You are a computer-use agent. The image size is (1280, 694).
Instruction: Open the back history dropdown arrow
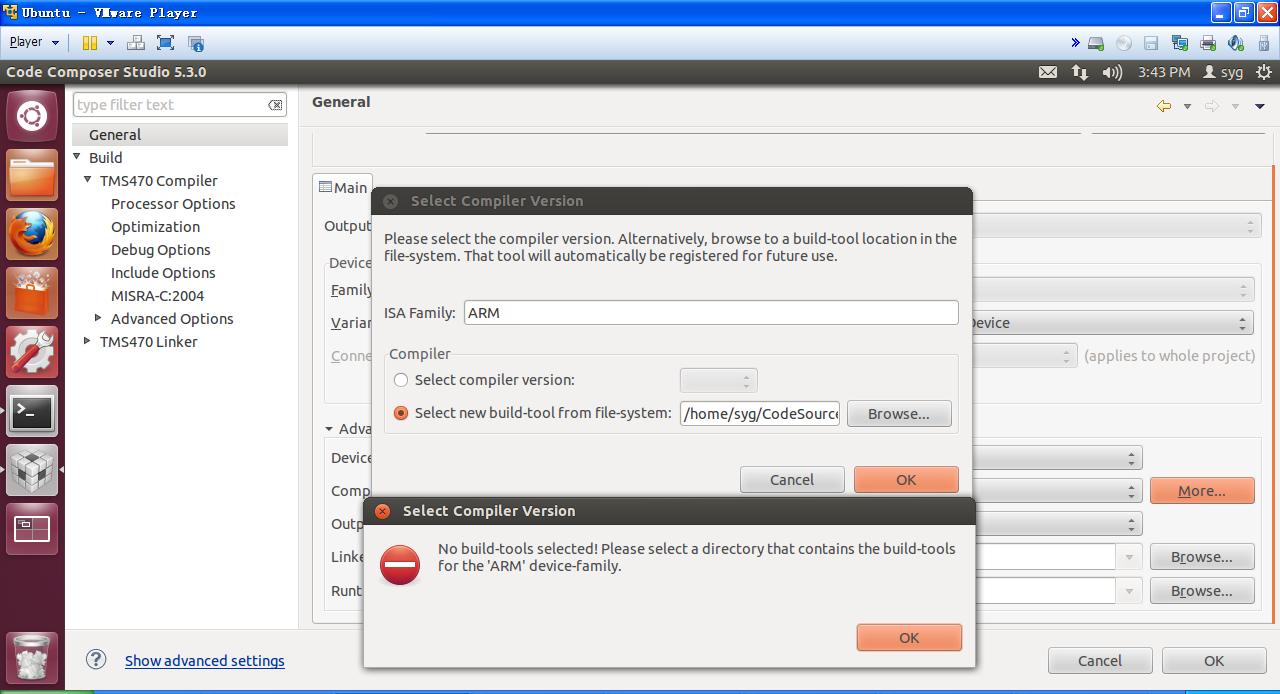coord(1187,106)
